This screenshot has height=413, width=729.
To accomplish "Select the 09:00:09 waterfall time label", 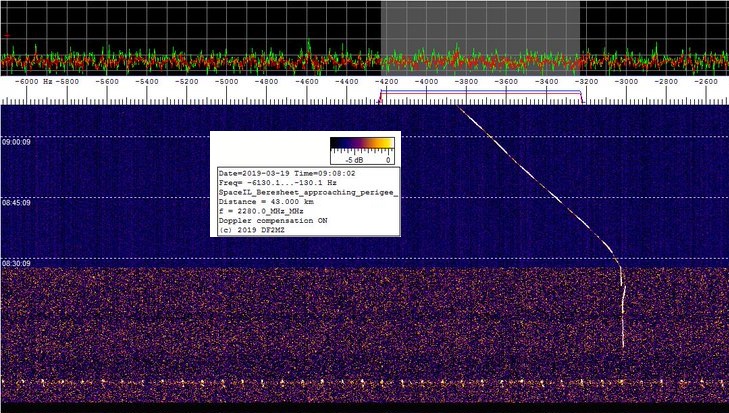I will [x=16, y=142].
